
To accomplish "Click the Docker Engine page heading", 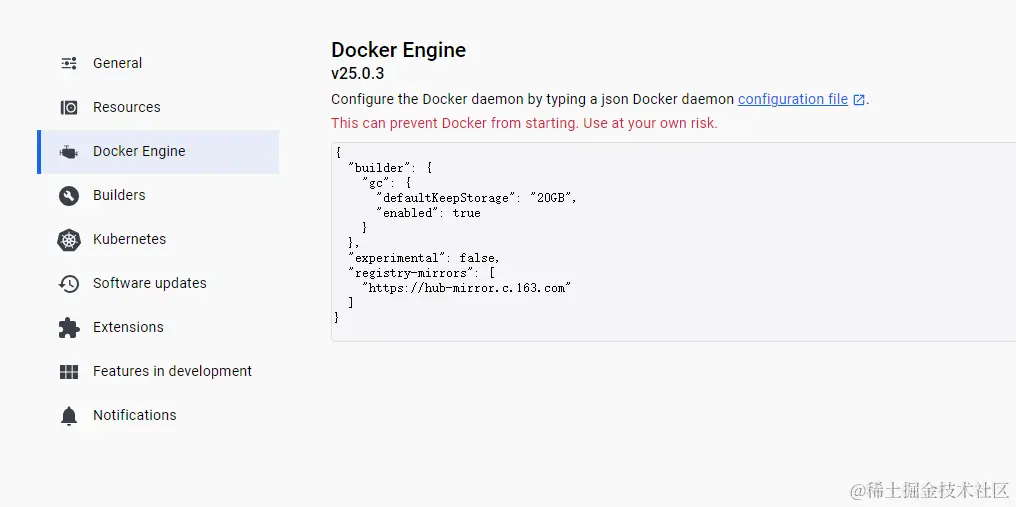I will (x=398, y=50).
